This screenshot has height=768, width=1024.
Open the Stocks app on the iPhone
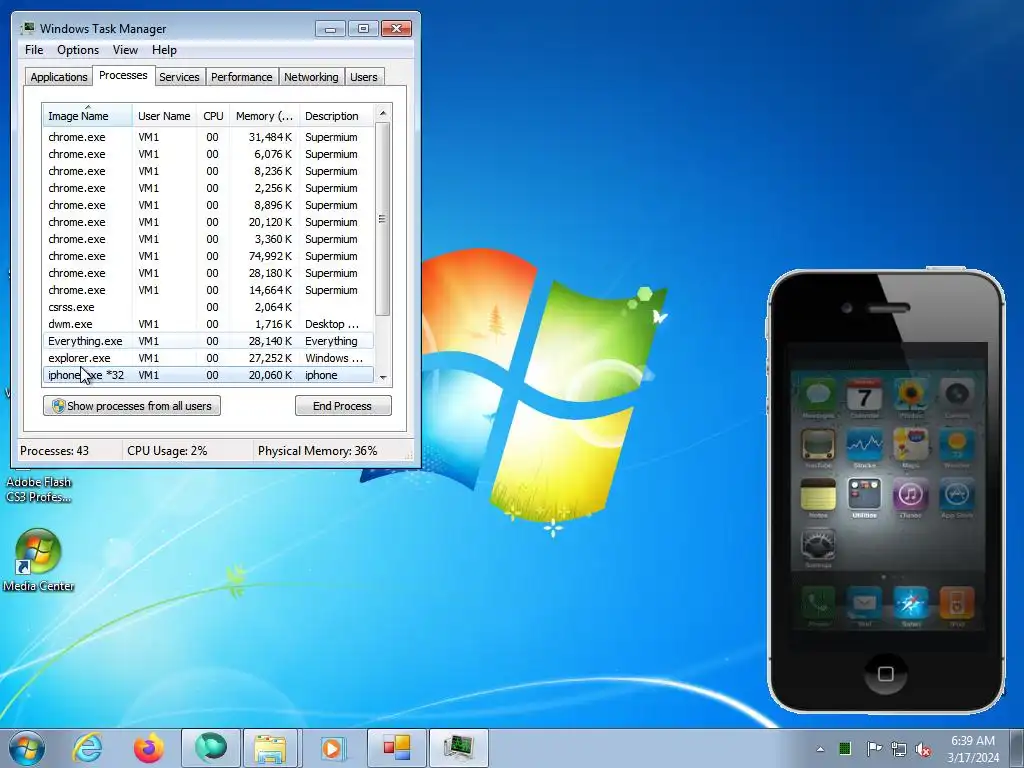[x=865, y=445]
